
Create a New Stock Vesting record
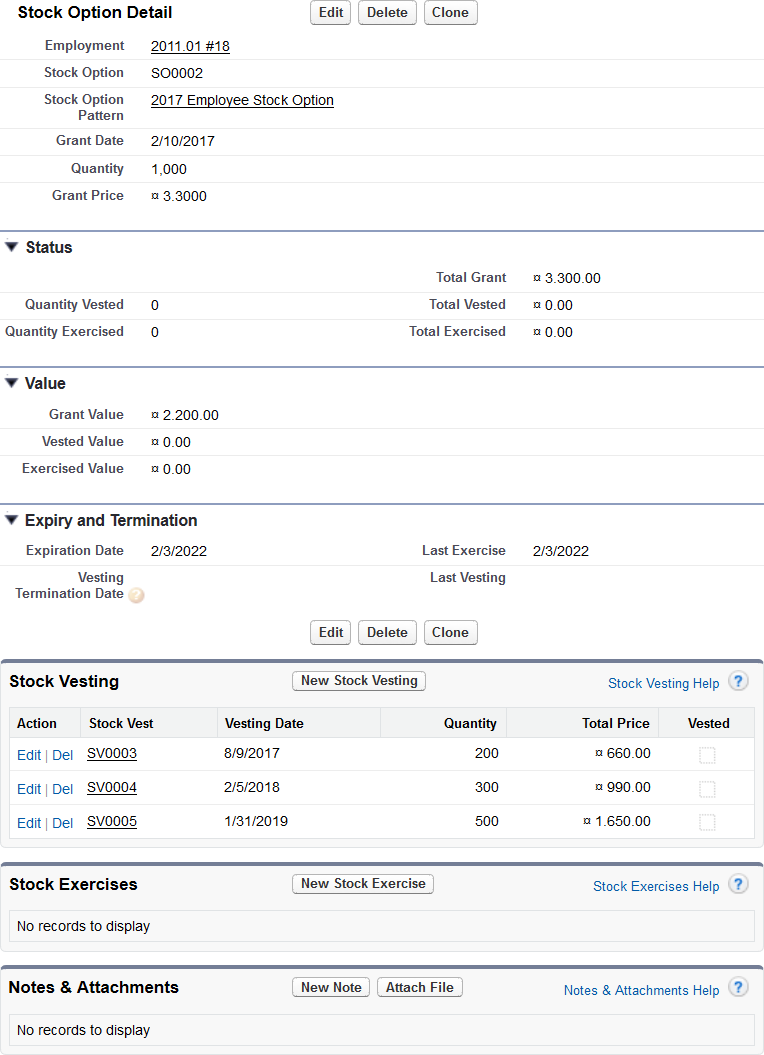359,681
